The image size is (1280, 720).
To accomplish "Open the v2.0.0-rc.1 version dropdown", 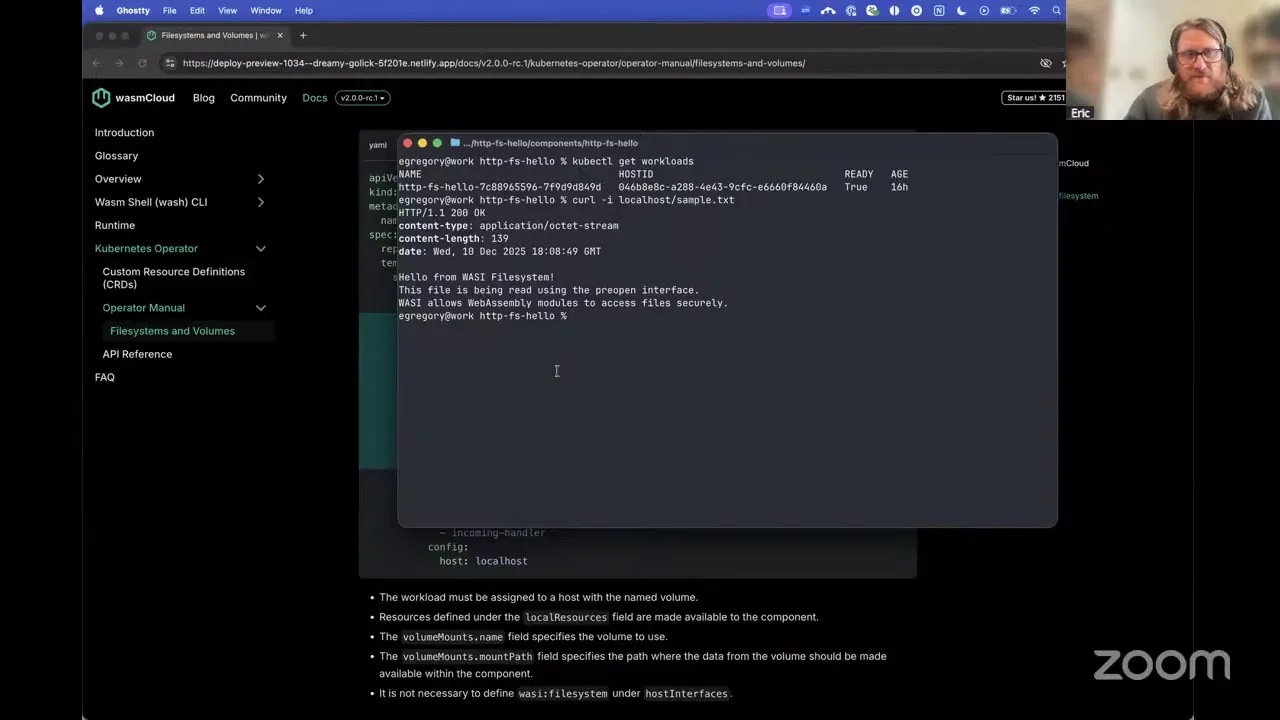I will [363, 98].
